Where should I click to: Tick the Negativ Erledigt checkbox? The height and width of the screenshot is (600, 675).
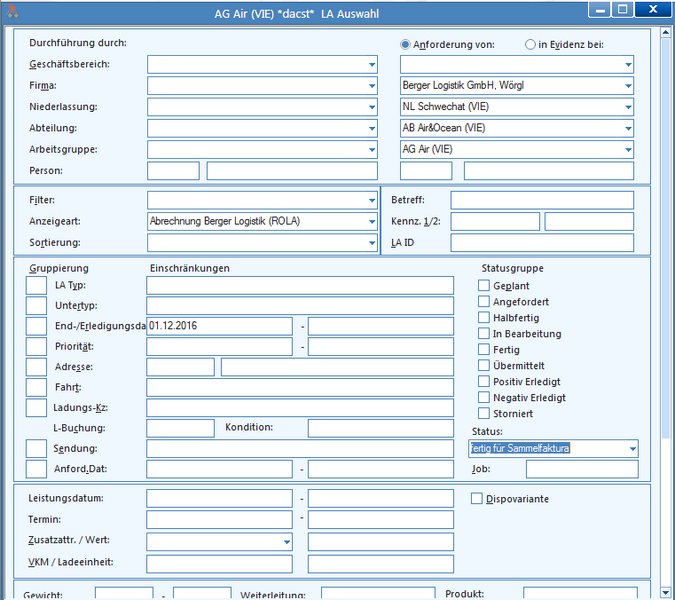coord(484,397)
